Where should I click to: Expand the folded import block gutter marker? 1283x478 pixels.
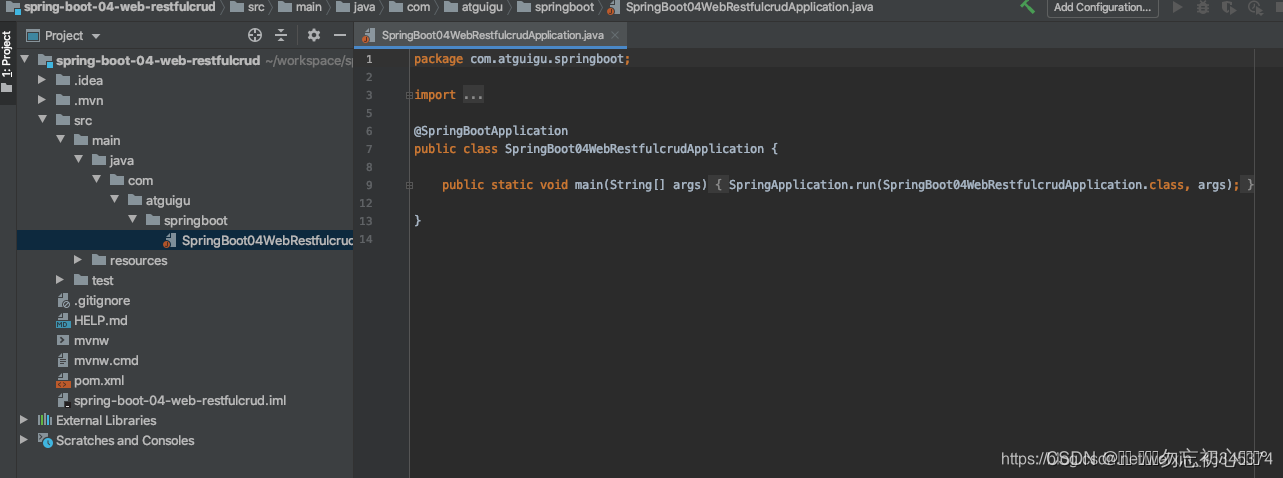tap(408, 95)
